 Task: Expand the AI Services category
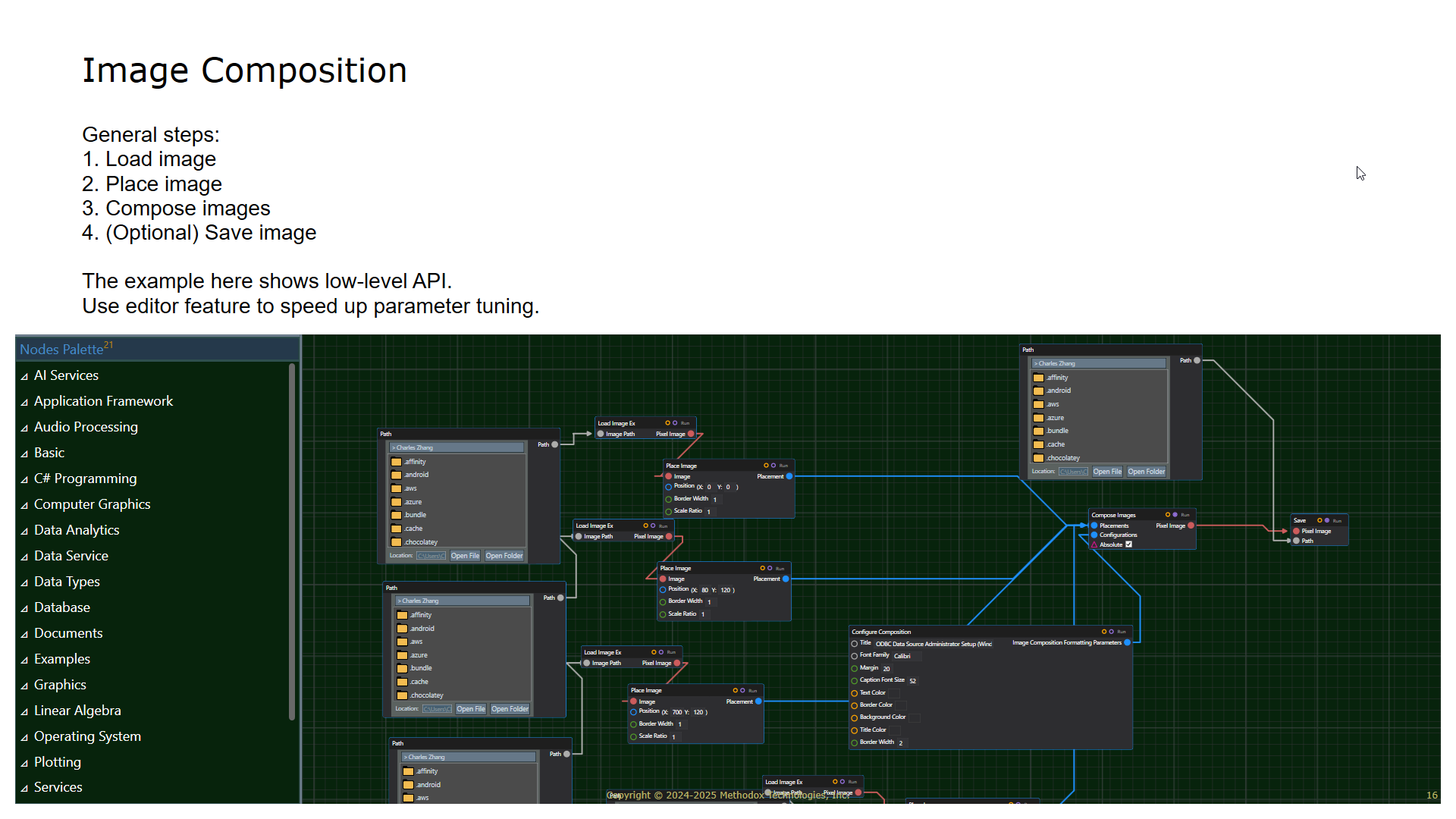24,376
